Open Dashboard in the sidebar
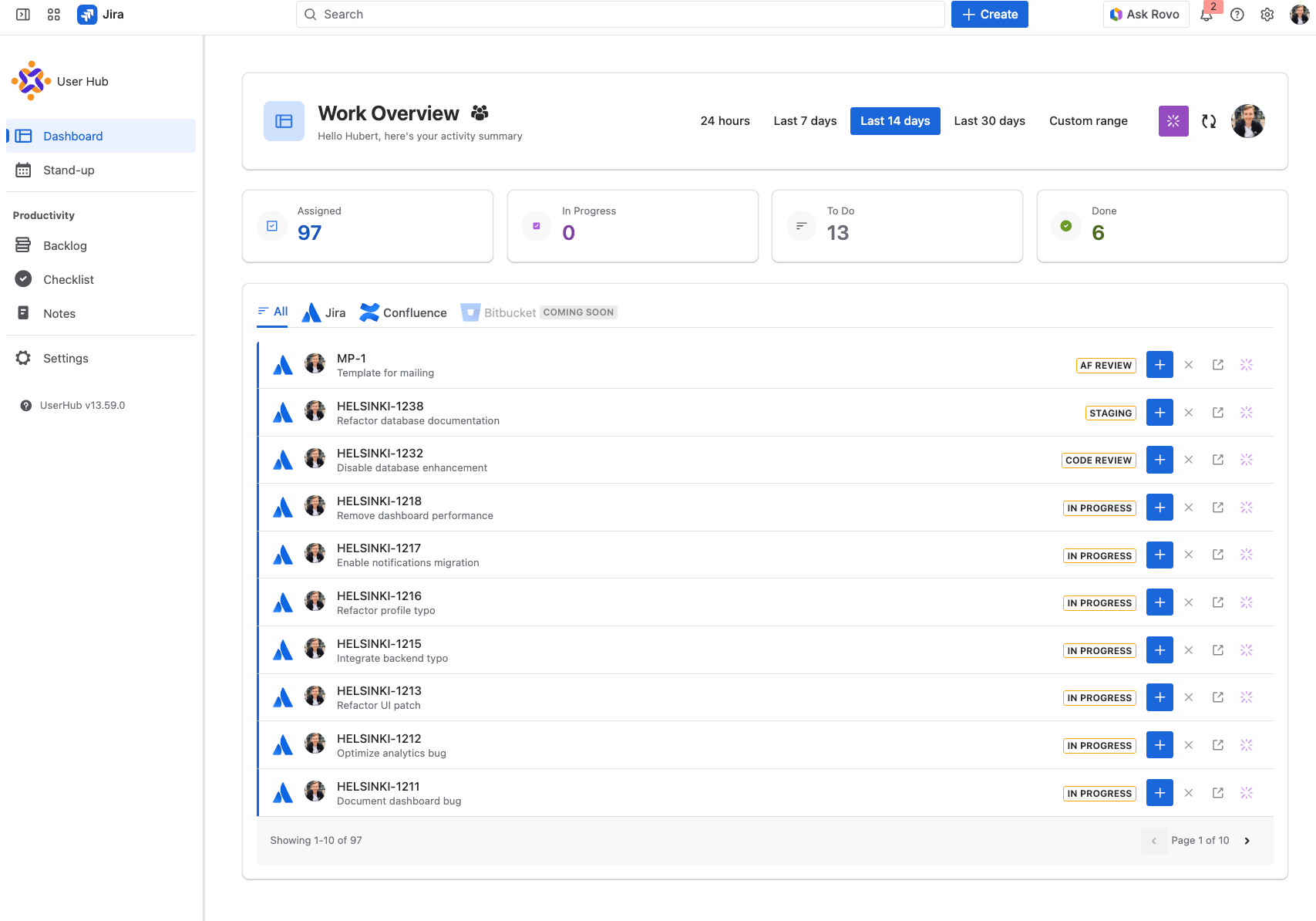 point(101,136)
